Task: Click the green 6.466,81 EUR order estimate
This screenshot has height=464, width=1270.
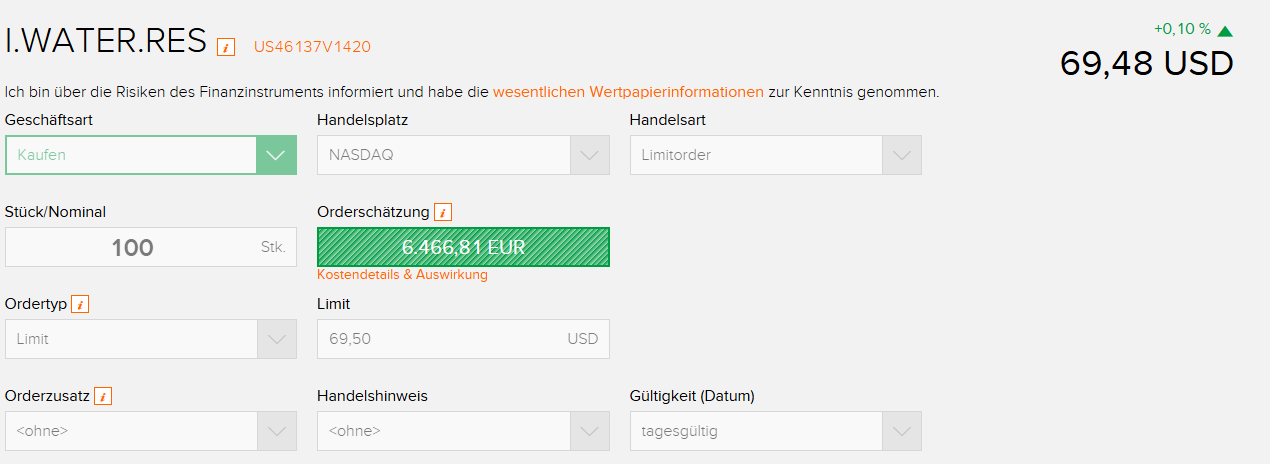Action: [x=463, y=247]
